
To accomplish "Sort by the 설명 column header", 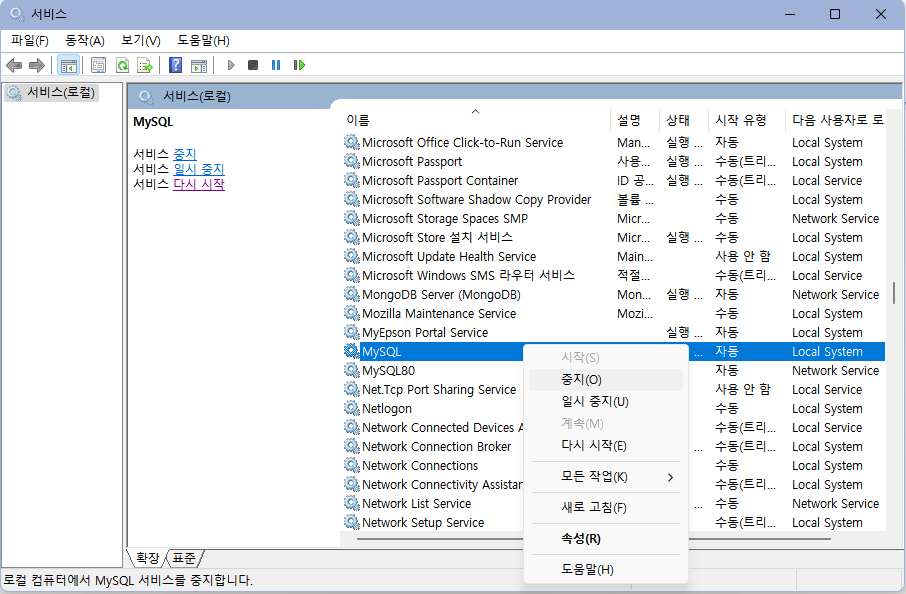I will coord(634,120).
